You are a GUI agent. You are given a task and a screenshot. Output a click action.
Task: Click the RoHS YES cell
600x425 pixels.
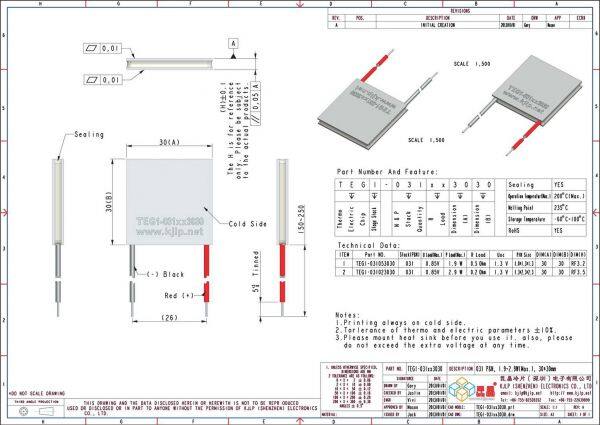(x=557, y=228)
